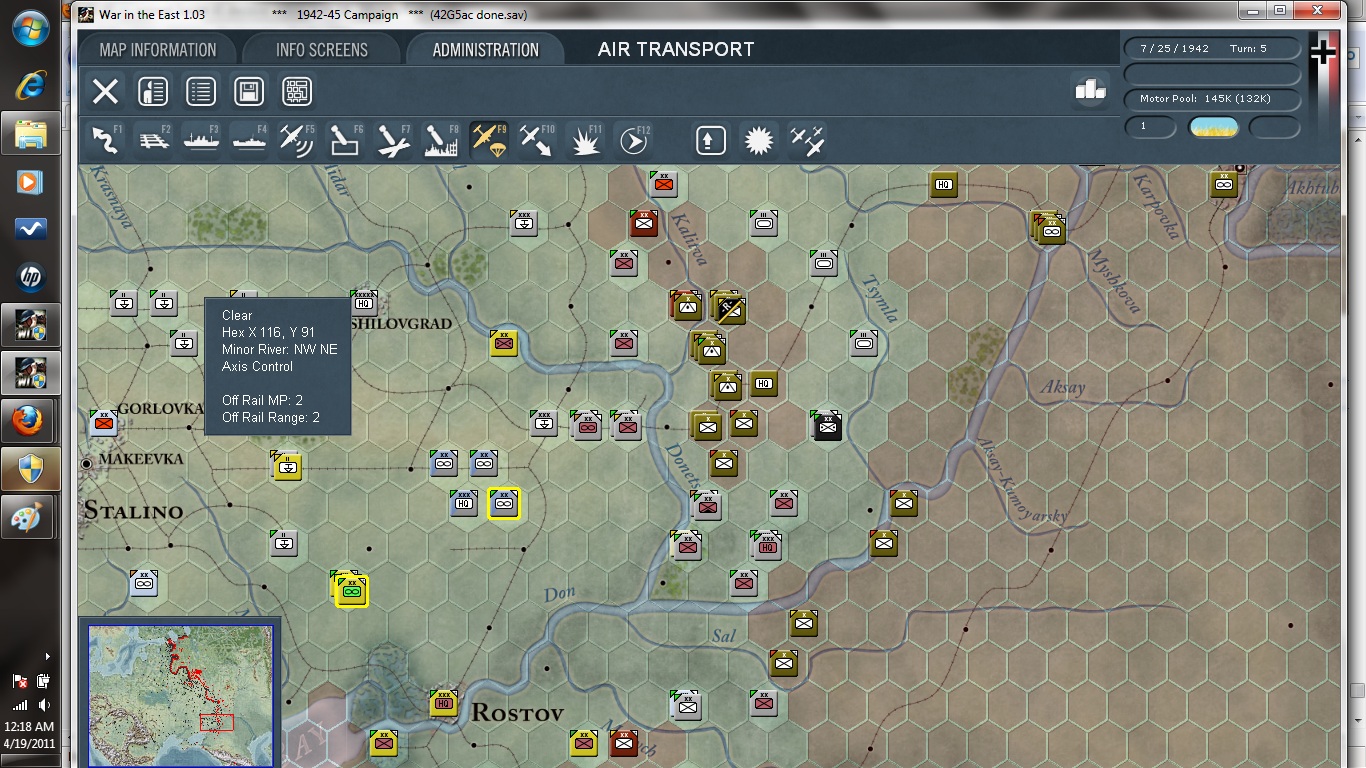Open the order of battle soldier-list icon
1366x768 pixels.
click(x=153, y=92)
